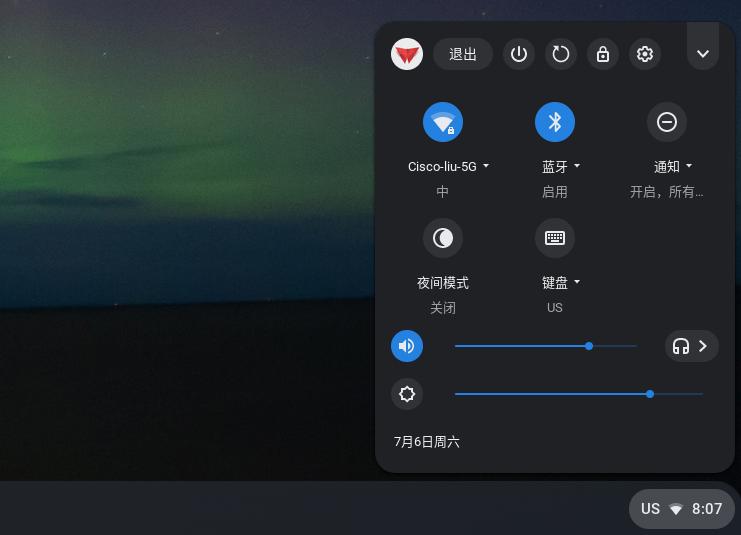Lock the screen with padlock icon

603,54
